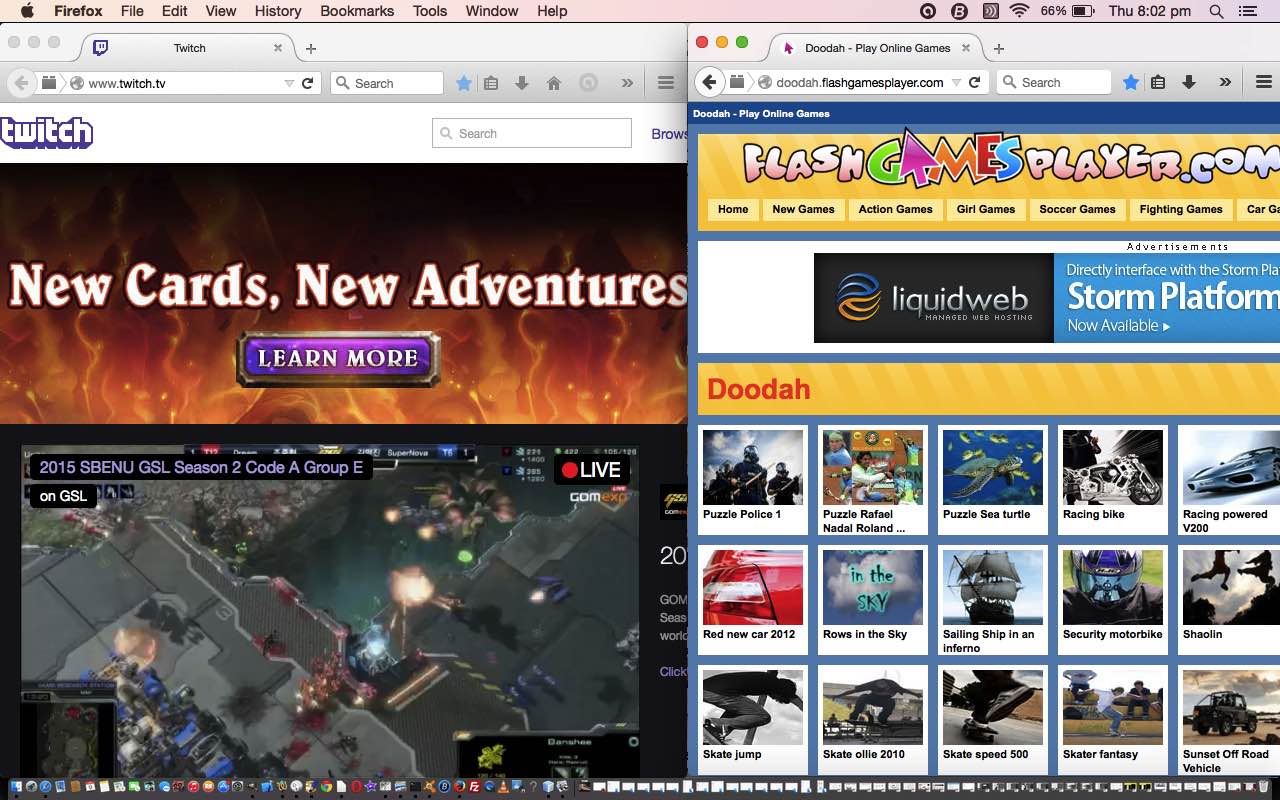Open the Tools menu
Viewport: 1280px width, 800px height.
(x=430, y=11)
